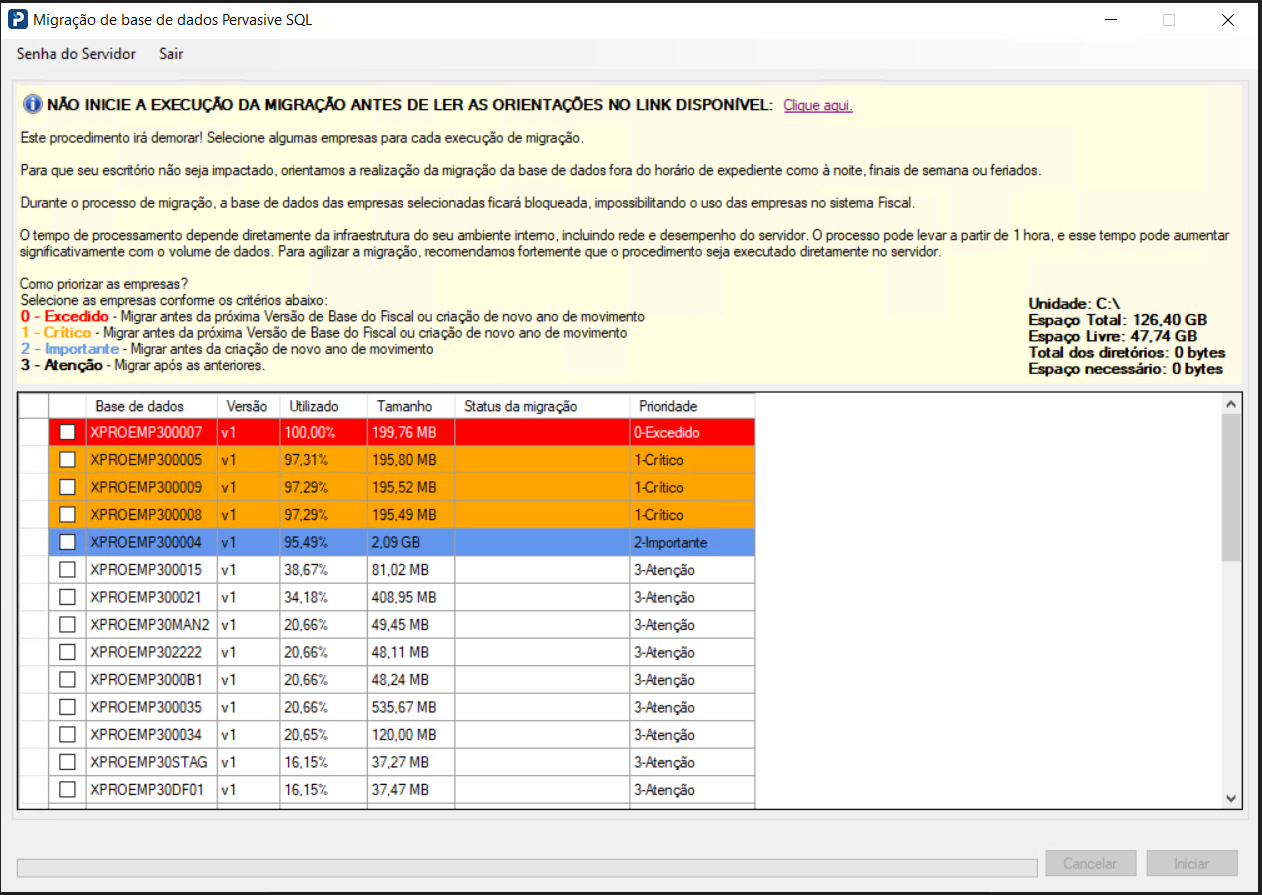Click the Cancelar button
The image size is (1262, 895).
(1091, 863)
